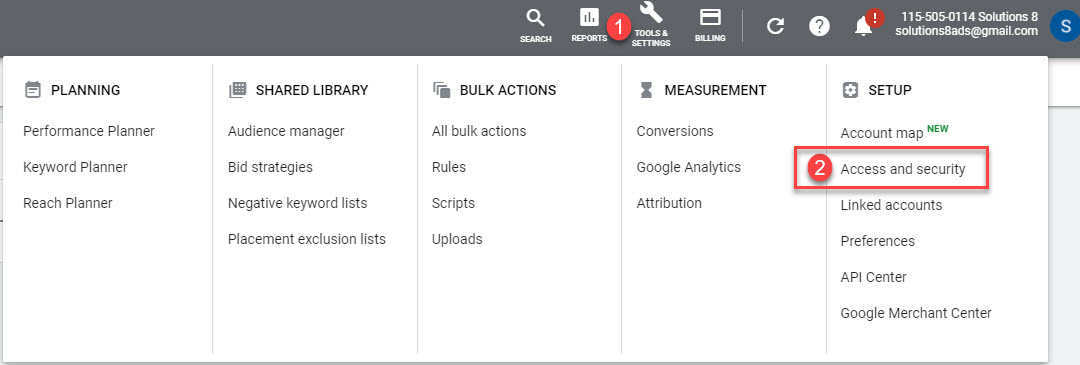Click the Shared Library grid icon
Image resolution: width=1080 pixels, height=365 pixels.
click(x=237, y=90)
